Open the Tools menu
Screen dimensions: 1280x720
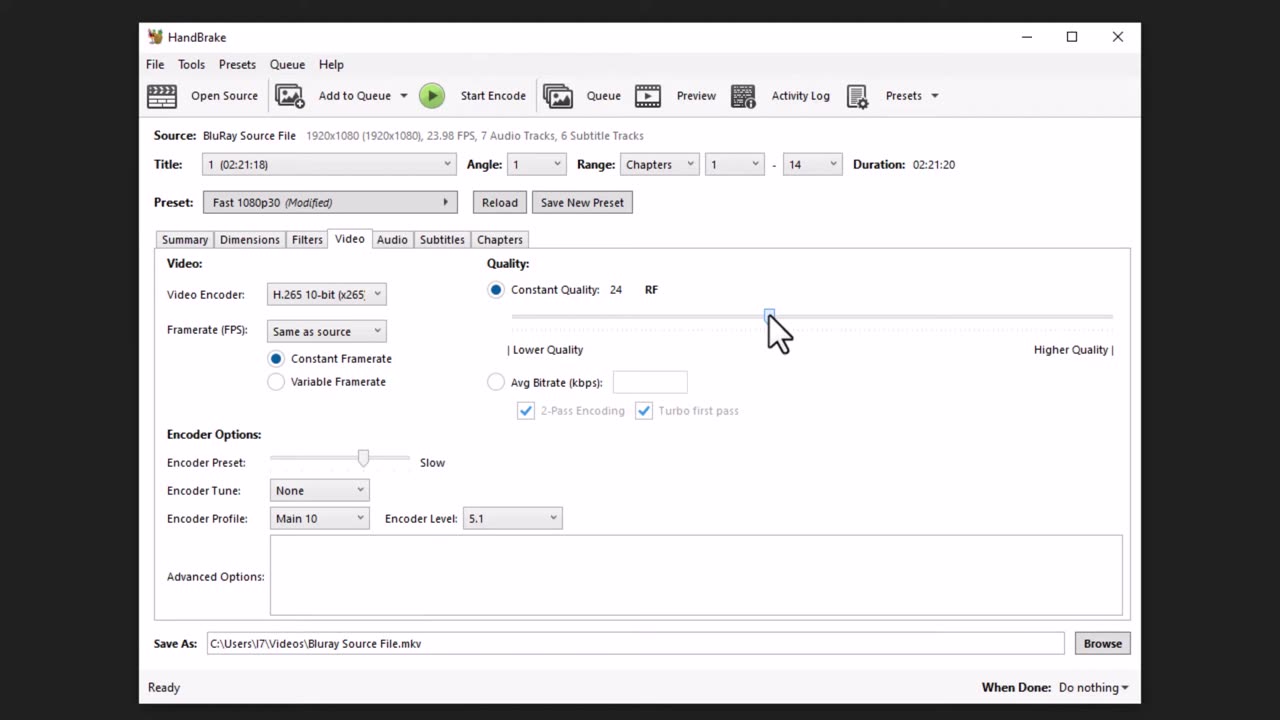click(x=191, y=65)
